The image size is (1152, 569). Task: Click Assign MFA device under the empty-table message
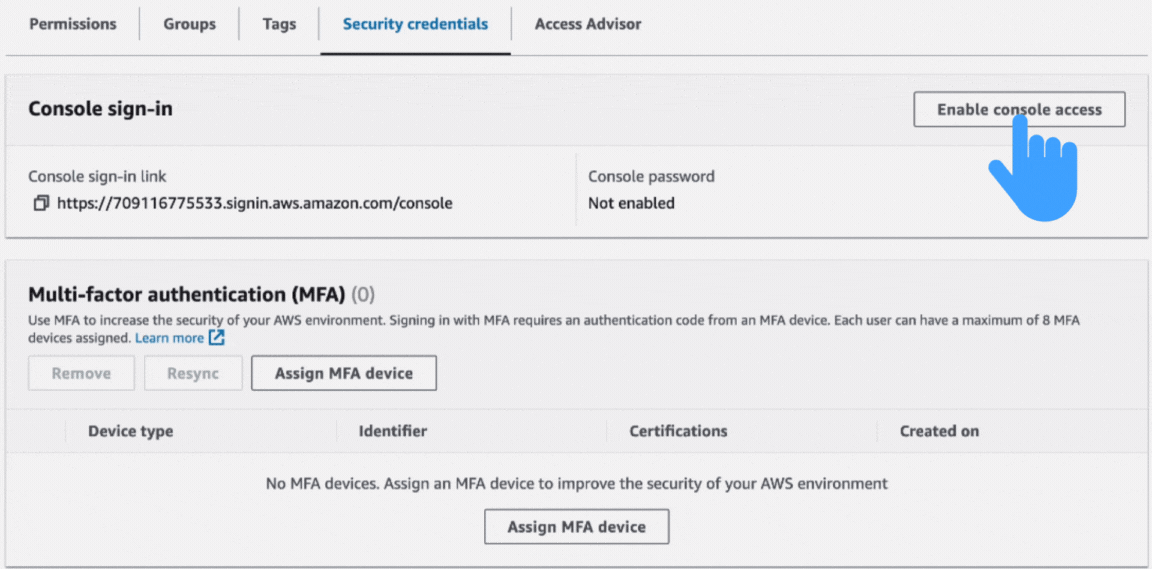pos(576,527)
